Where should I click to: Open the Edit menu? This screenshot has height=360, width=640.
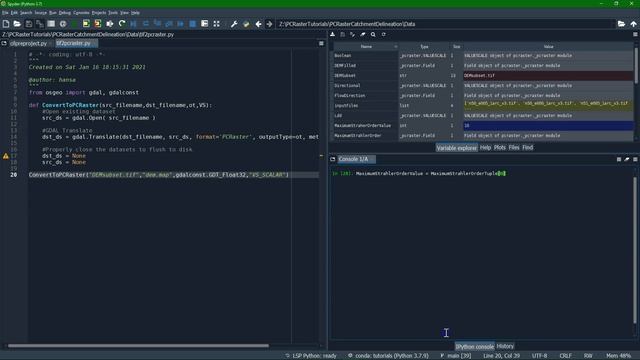[14, 13]
